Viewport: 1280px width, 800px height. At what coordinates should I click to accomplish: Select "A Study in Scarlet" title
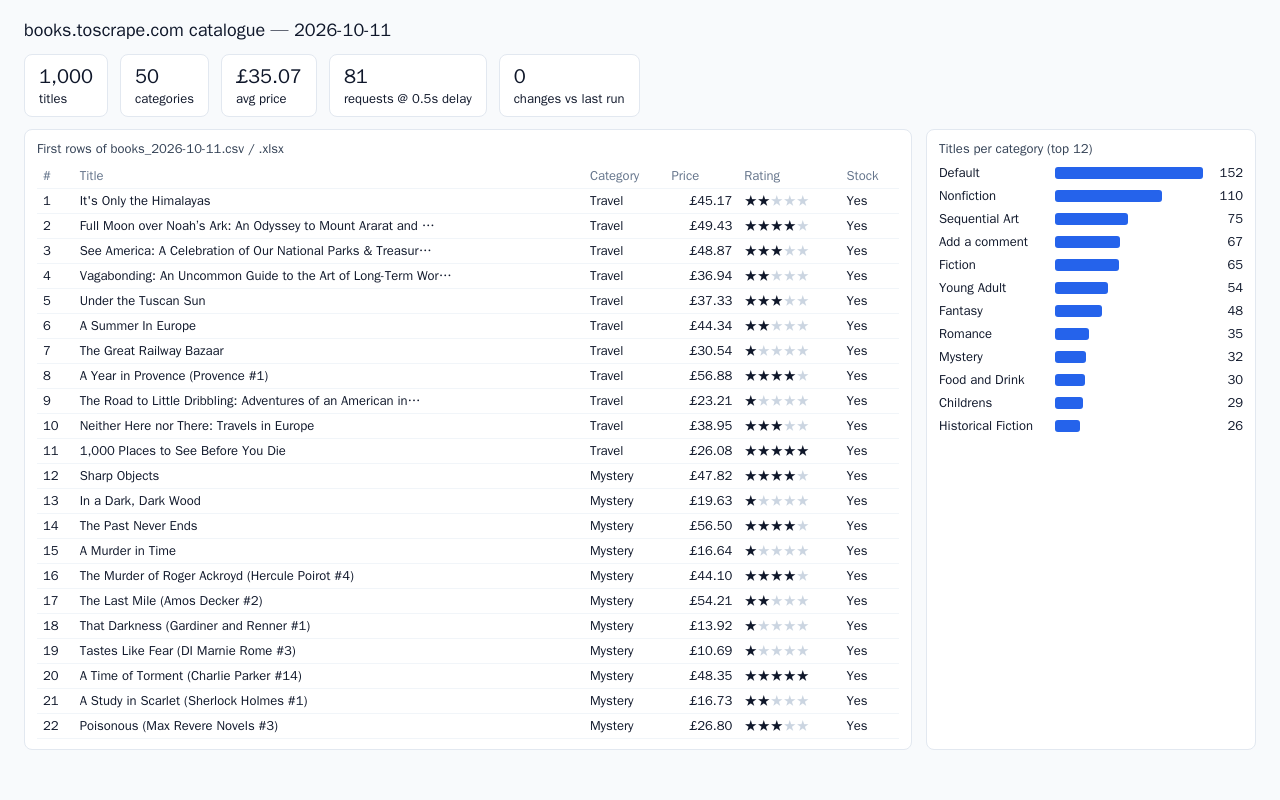[x=194, y=701]
